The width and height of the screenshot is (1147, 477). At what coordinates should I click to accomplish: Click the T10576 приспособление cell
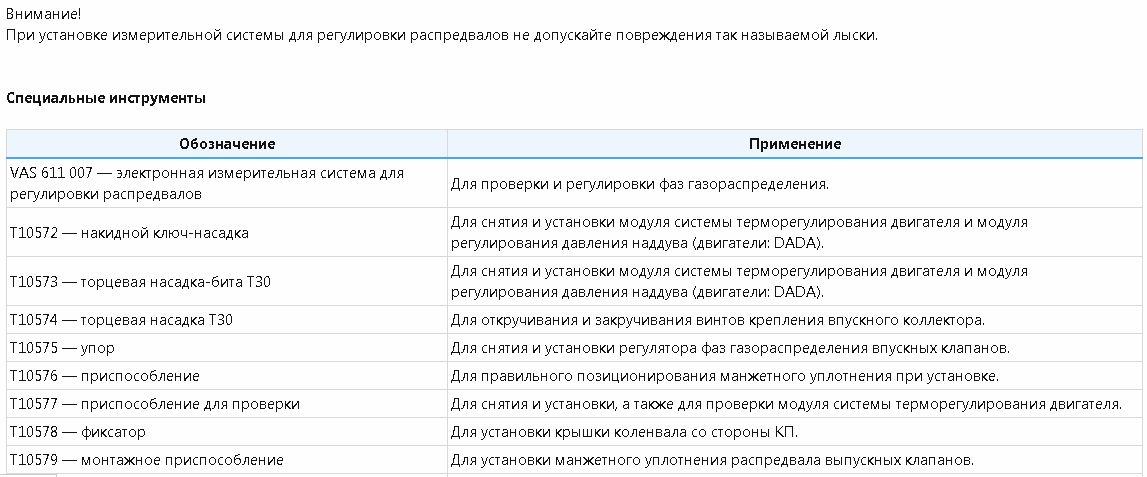coord(105,376)
